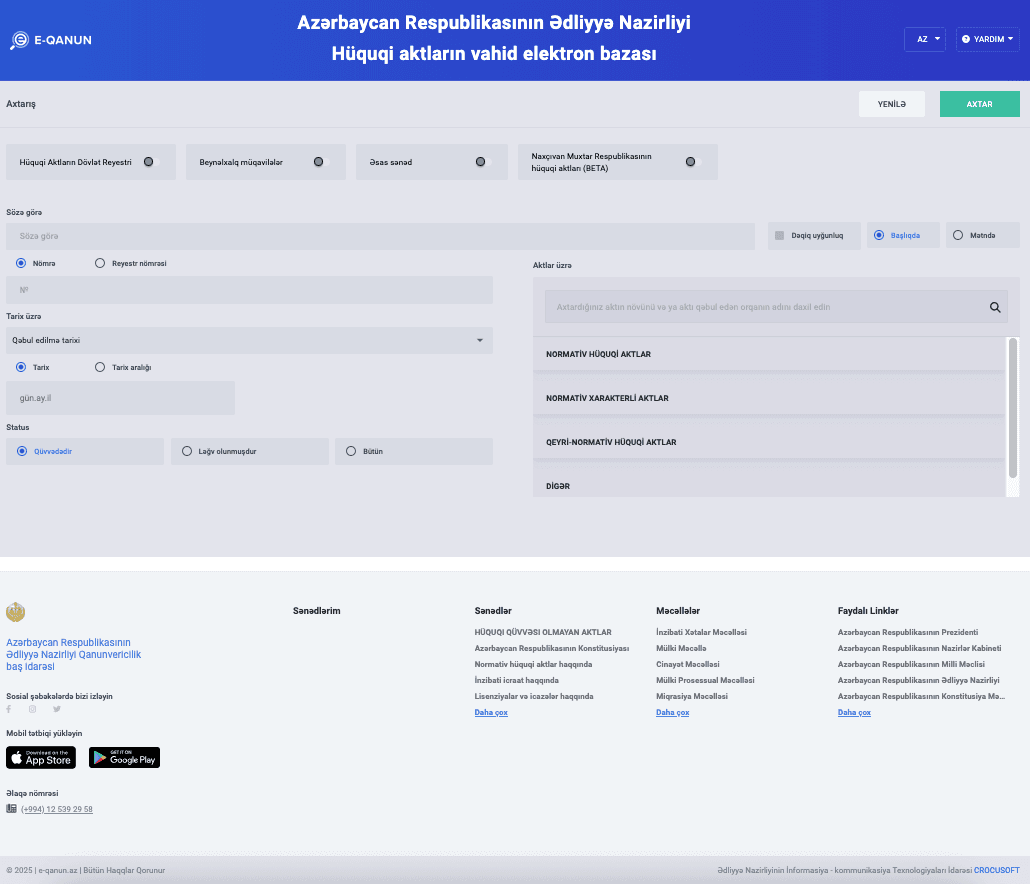The image size is (1030, 884).
Task: Select the Mətndə radio option
Action: (x=958, y=236)
